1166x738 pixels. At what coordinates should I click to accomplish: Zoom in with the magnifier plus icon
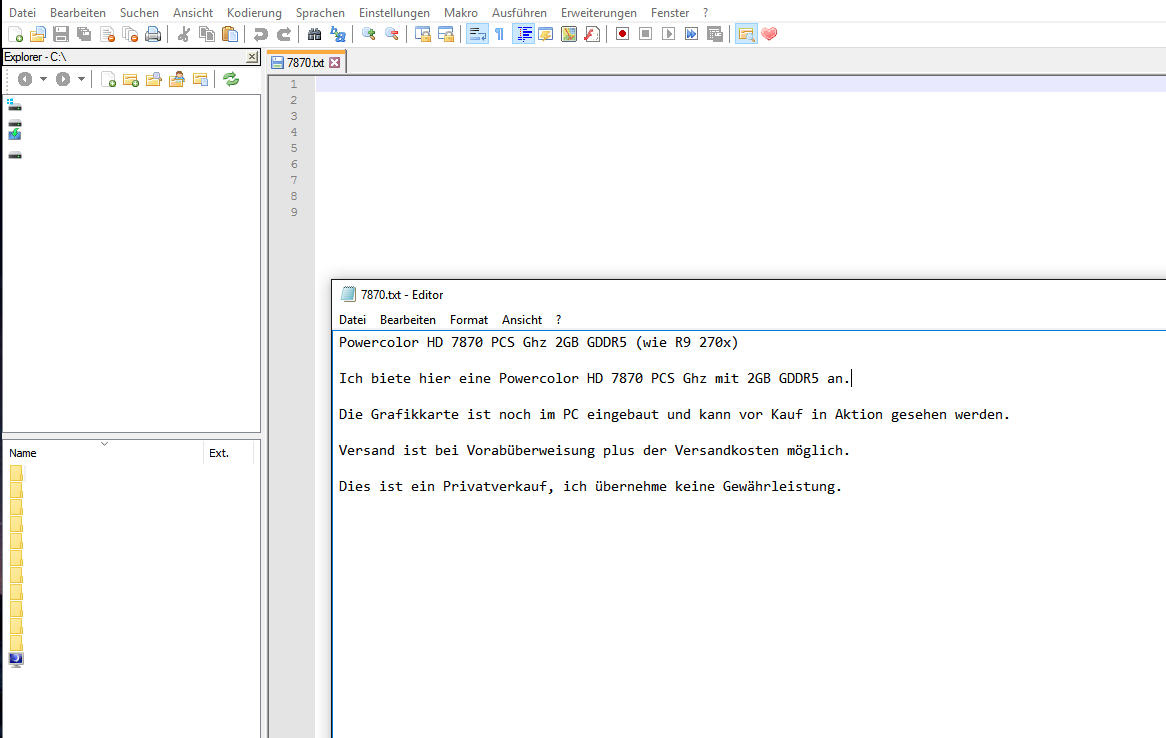coord(368,34)
